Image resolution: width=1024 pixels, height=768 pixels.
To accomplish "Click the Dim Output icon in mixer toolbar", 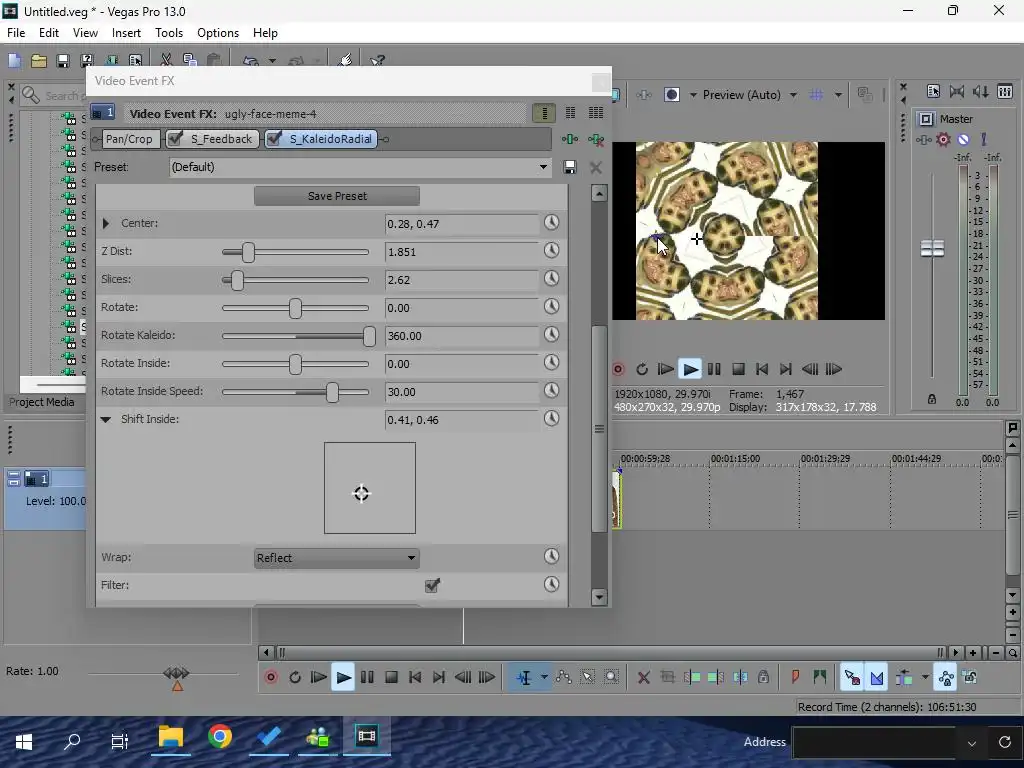I will click(980, 91).
